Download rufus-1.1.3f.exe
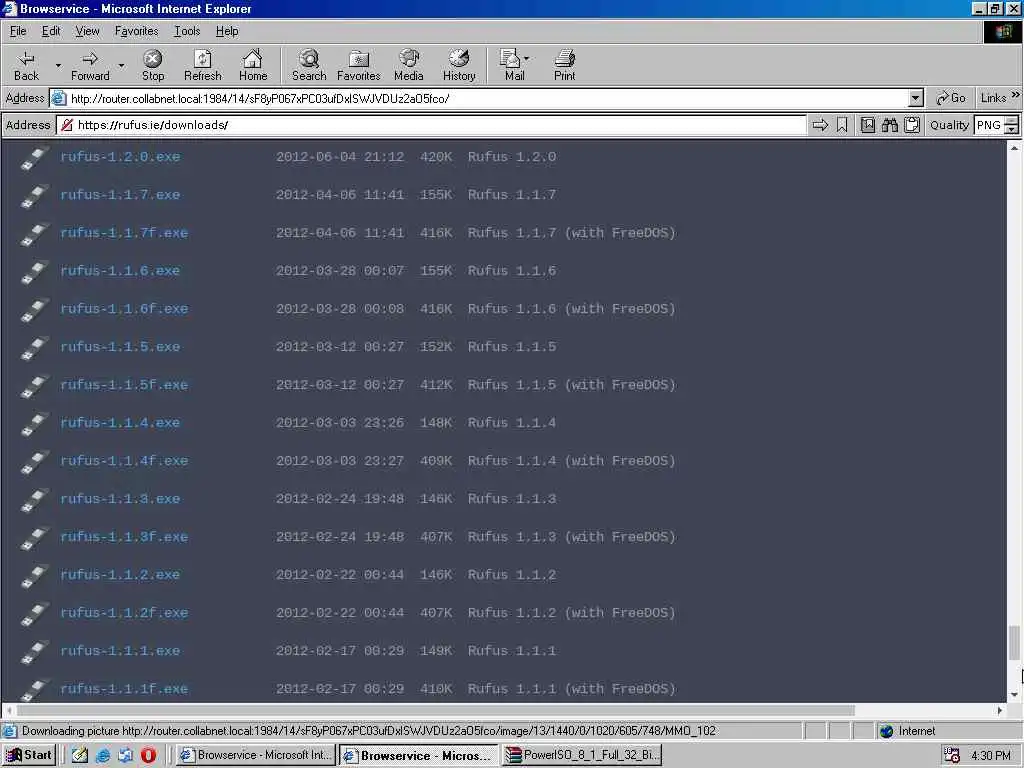Image resolution: width=1024 pixels, height=768 pixels. pyautogui.click(x=124, y=537)
